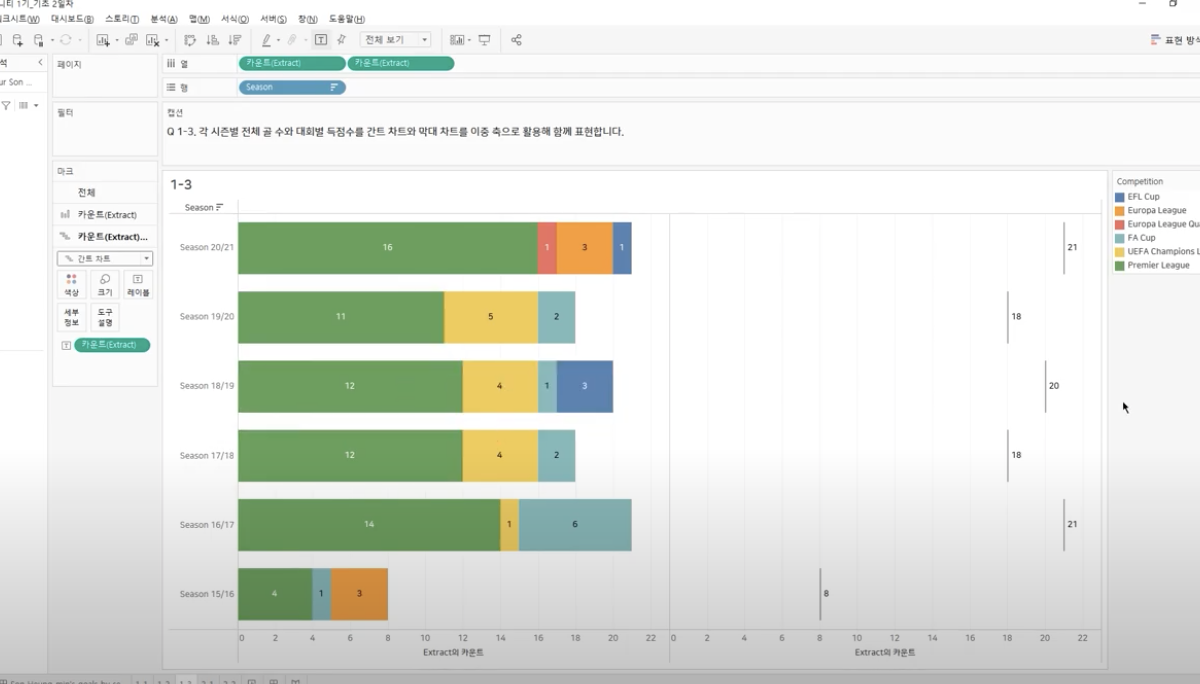Open the 크기 (Size) marks card
1200x684 pixels.
pos(104,284)
